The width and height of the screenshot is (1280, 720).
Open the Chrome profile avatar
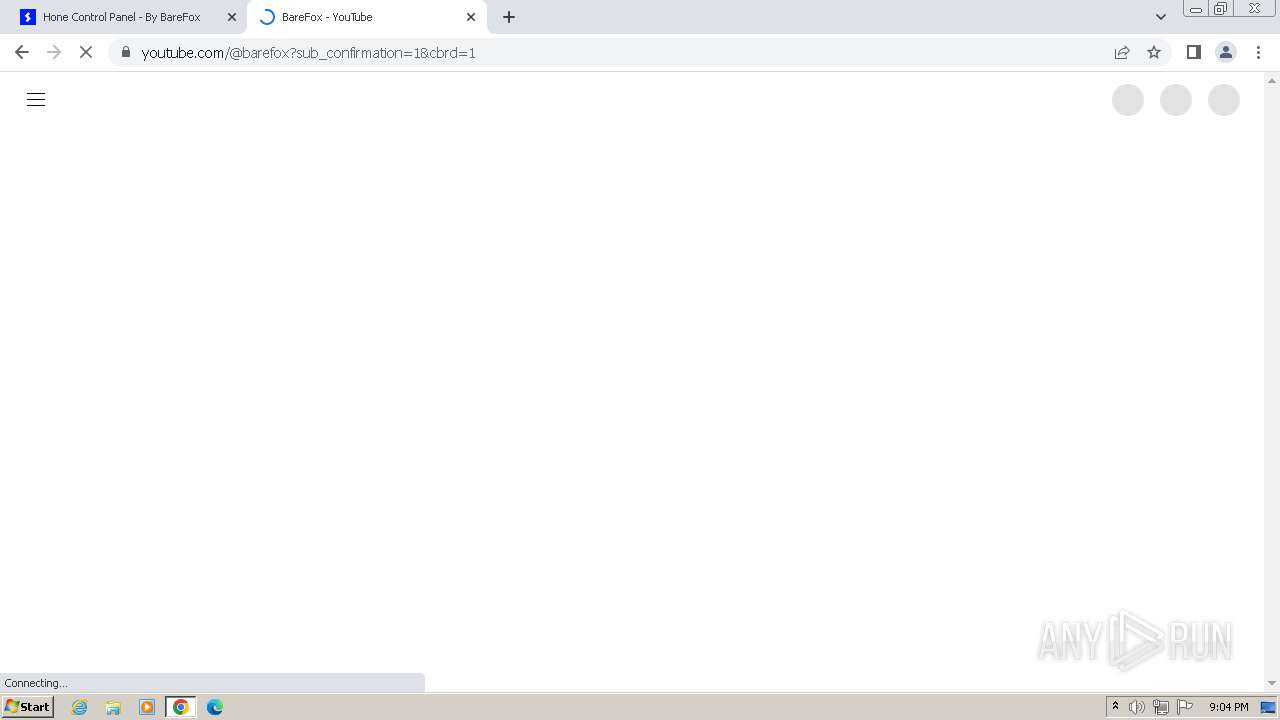(1226, 52)
